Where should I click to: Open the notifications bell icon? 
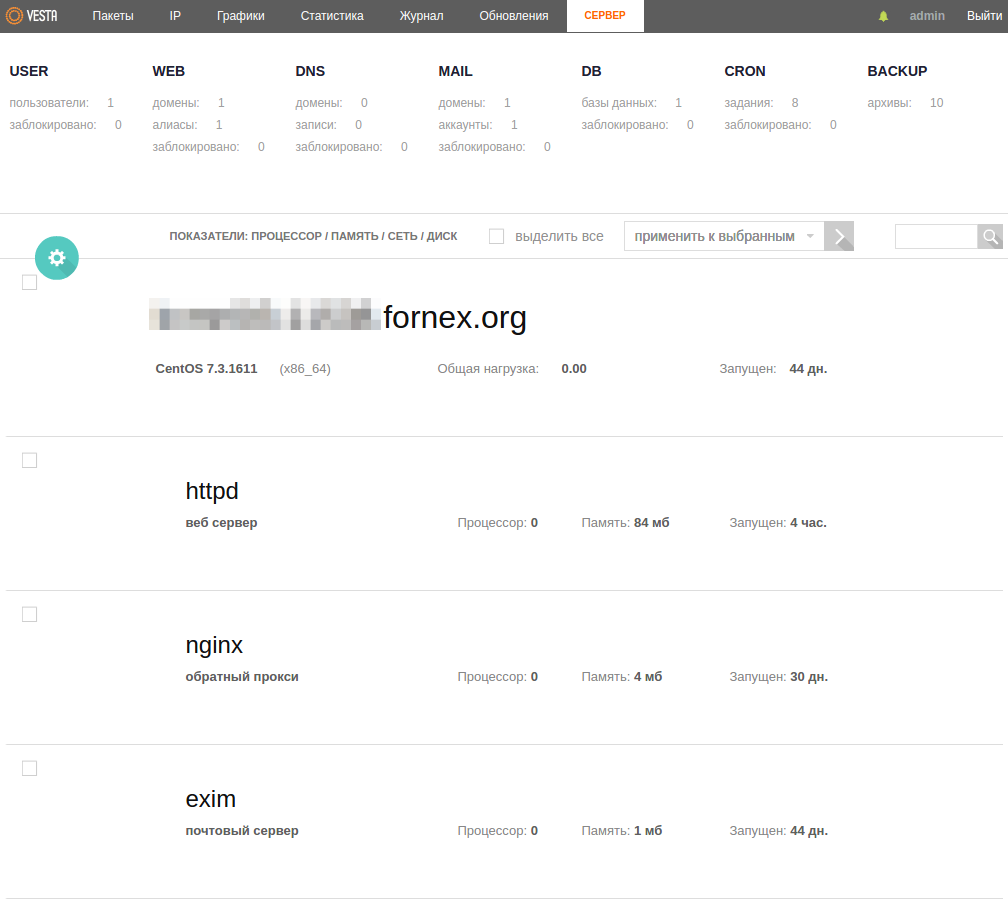coord(883,16)
